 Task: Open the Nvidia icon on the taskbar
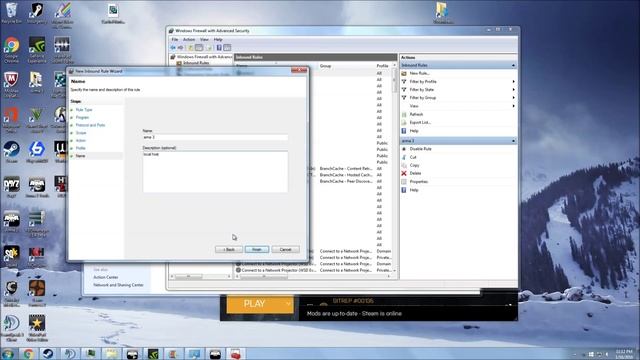click(x=153, y=353)
